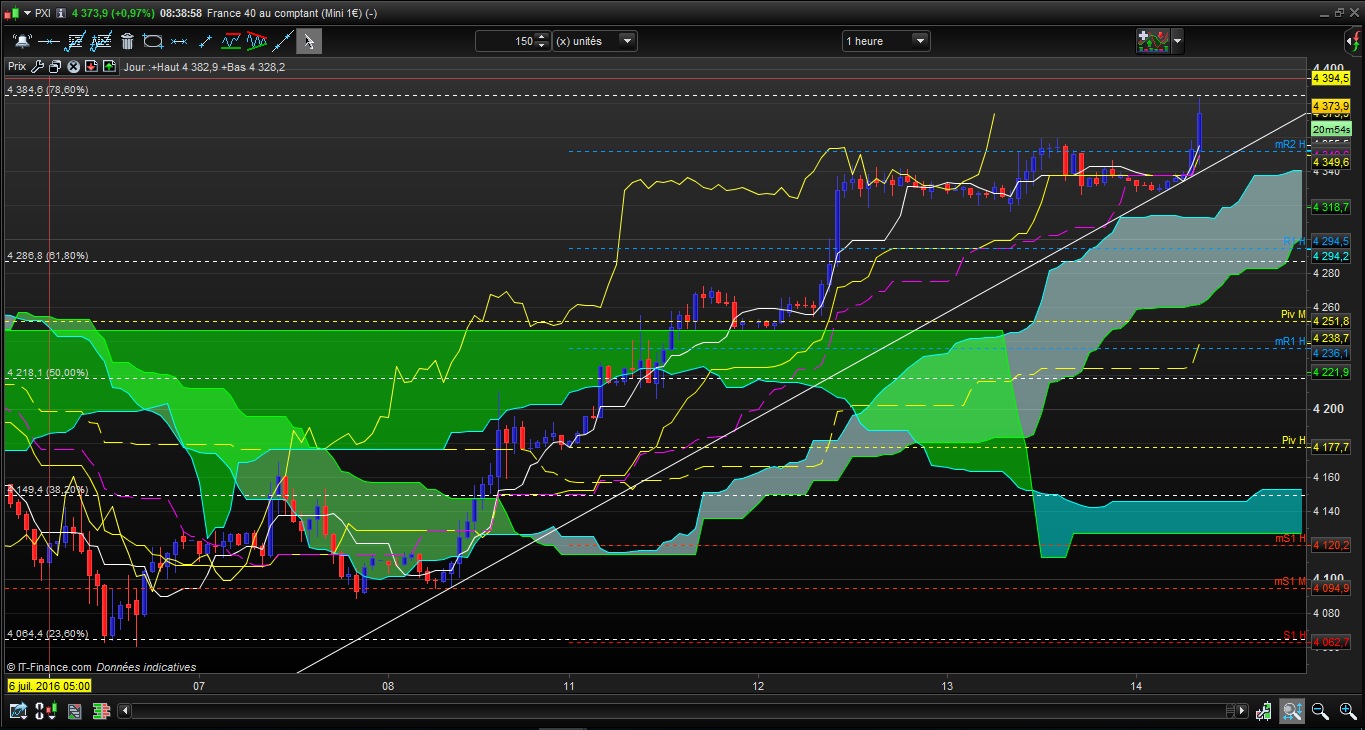This screenshot has height=730, width=1365.
Task: Click the 4 218,1 (50,00%) Fibonacci label
Action: tap(47, 373)
